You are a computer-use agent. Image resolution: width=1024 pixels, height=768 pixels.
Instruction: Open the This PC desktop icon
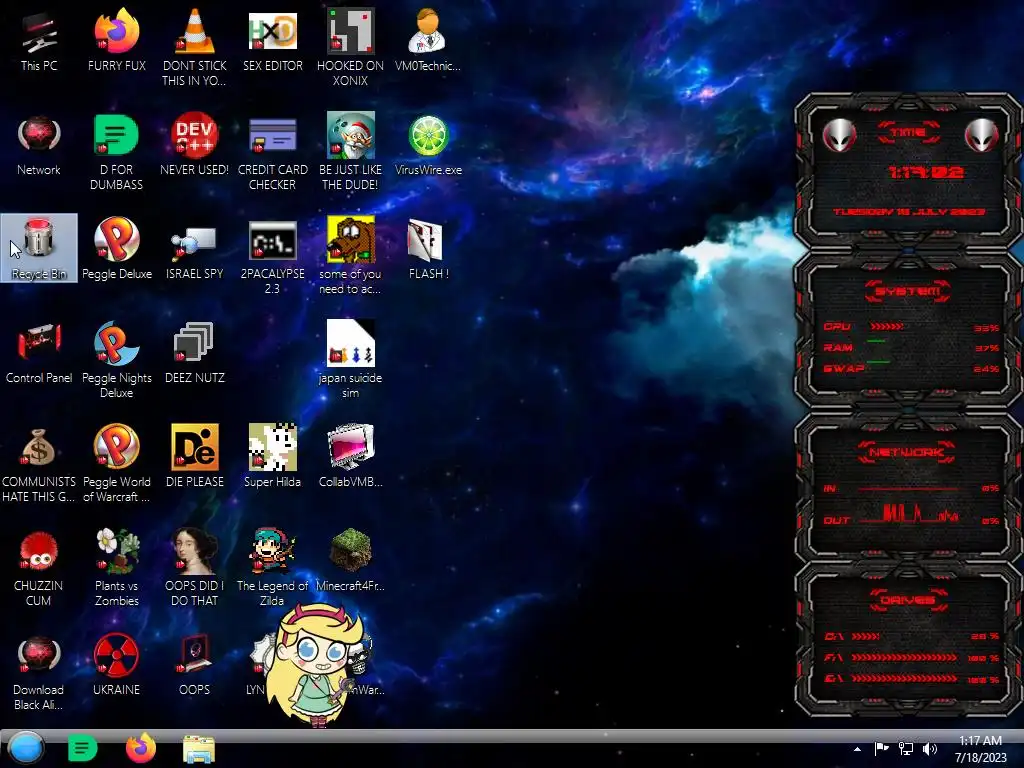tap(39, 40)
